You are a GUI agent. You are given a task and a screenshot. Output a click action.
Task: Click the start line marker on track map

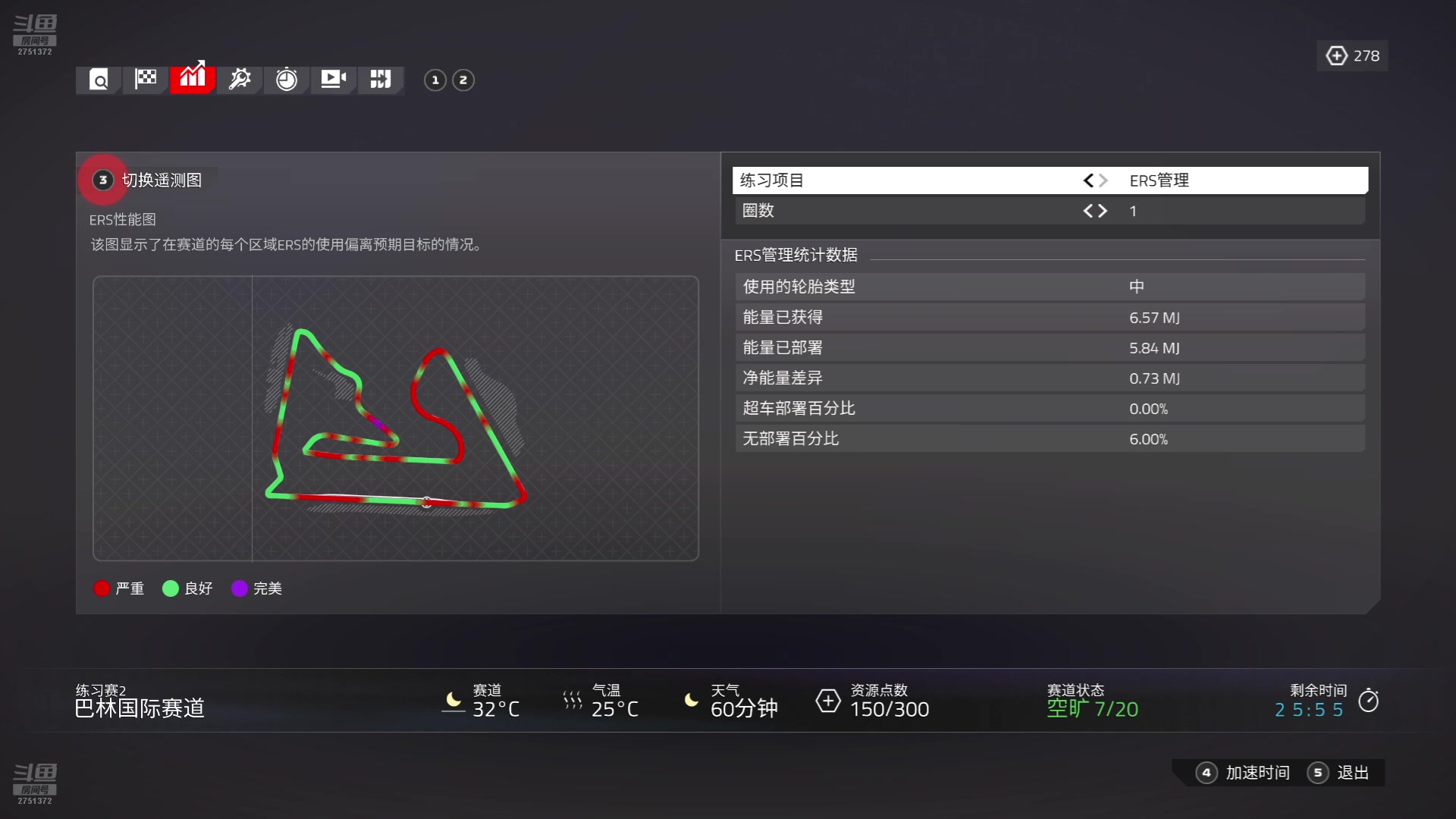[427, 502]
